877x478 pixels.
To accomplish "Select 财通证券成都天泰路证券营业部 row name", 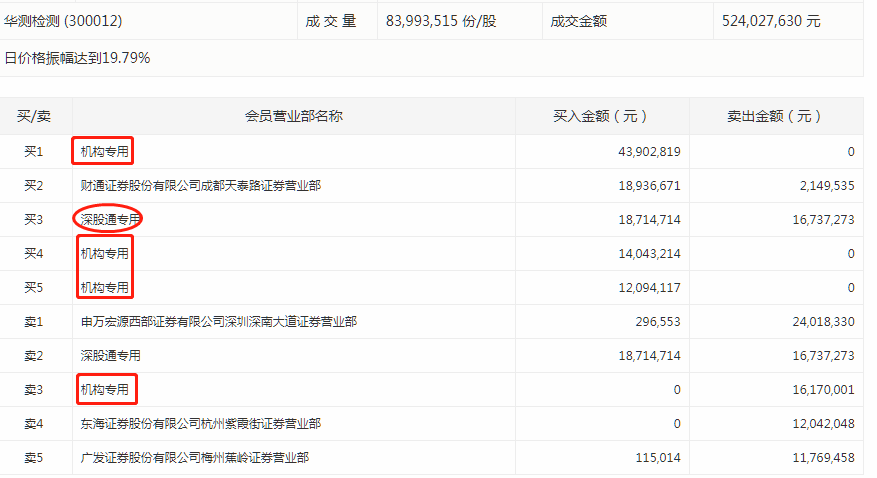I will [x=200, y=186].
